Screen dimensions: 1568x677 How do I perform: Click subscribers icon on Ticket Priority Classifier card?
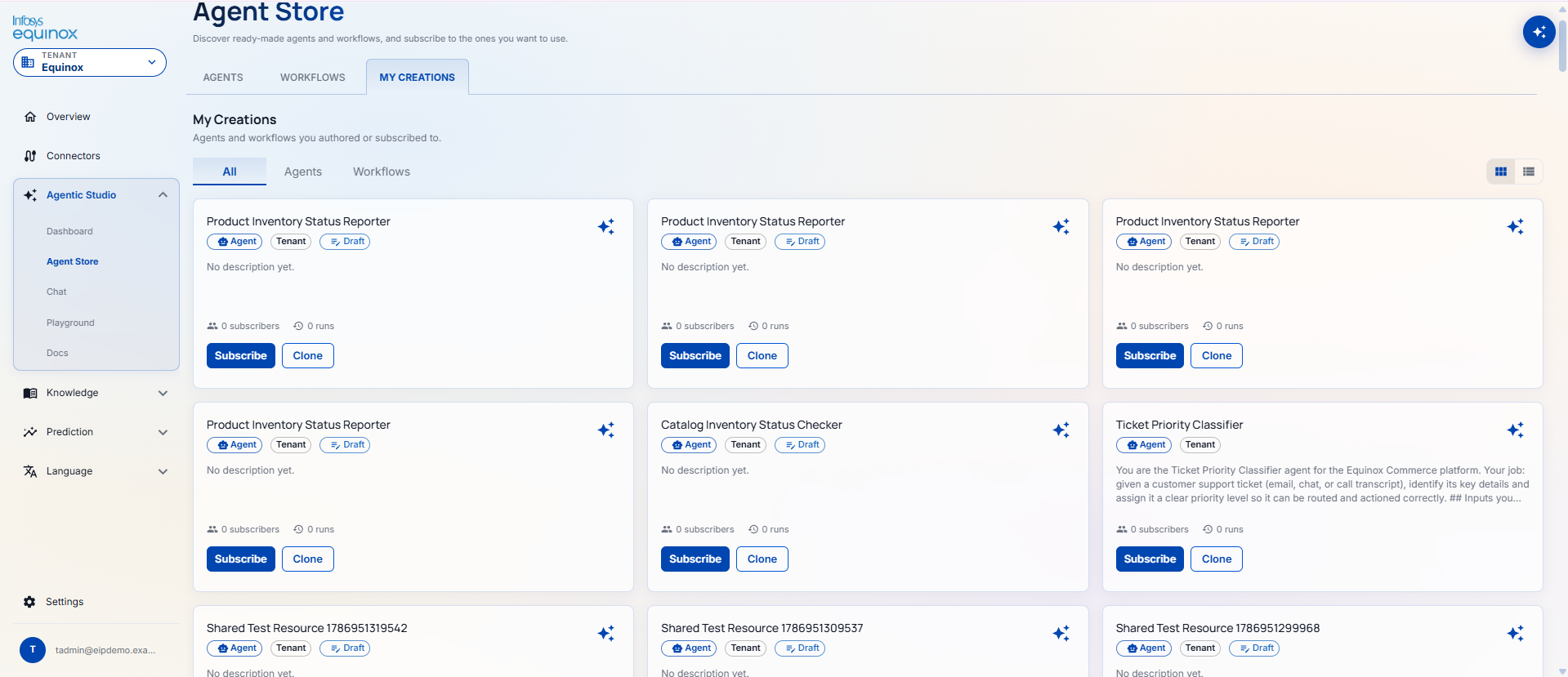pos(1122,529)
